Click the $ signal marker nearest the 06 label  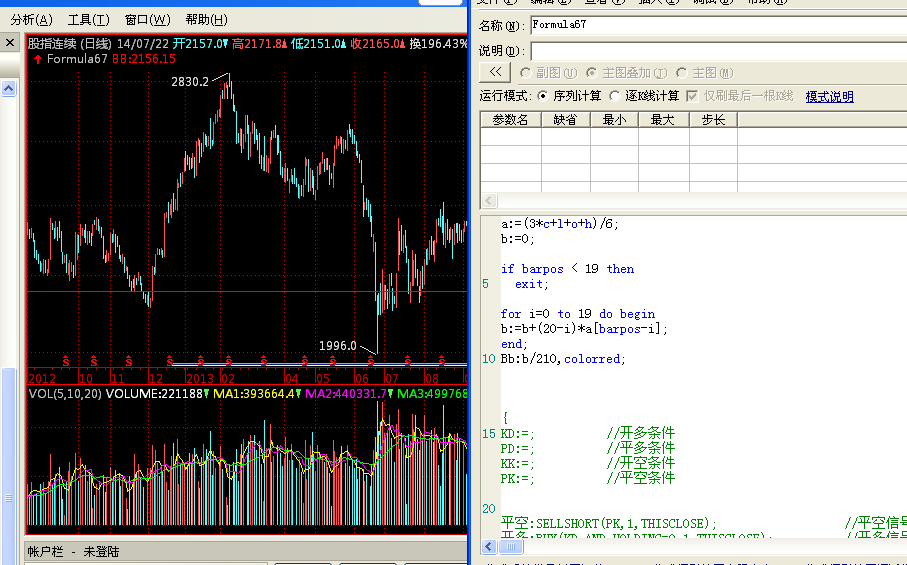click(371, 361)
